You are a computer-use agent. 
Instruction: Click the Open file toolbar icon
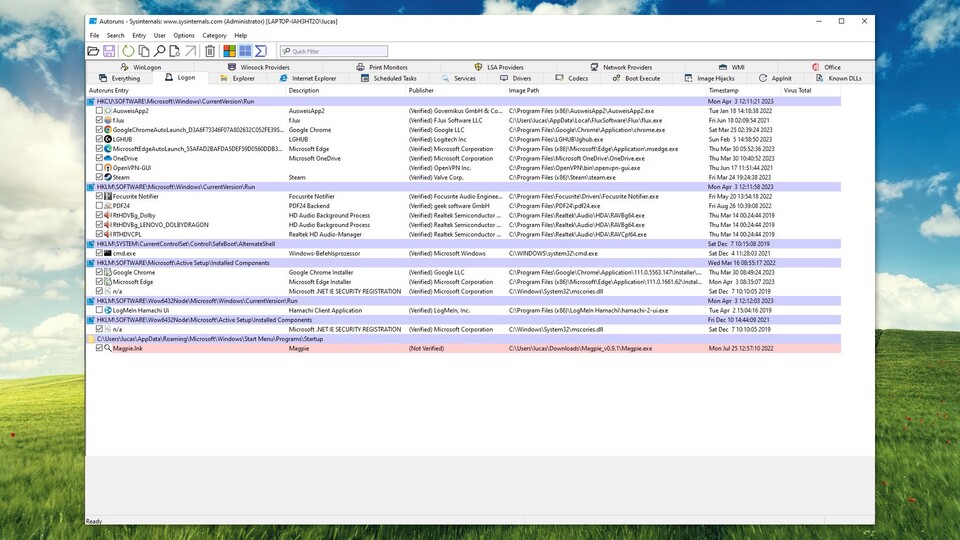93,51
